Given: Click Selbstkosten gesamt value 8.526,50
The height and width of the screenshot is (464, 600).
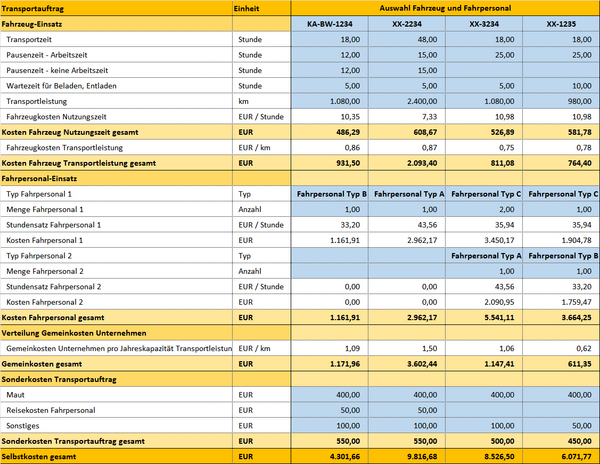Looking at the screenshot, I should pos(484,456).
